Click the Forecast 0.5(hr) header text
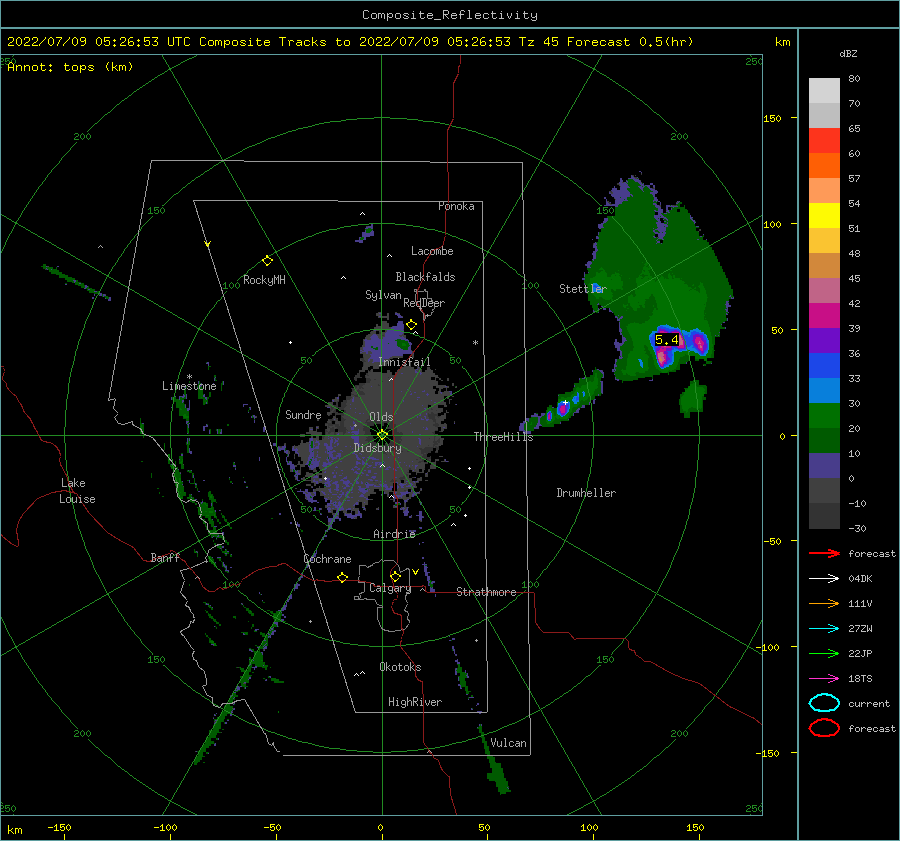 point(630,42)
